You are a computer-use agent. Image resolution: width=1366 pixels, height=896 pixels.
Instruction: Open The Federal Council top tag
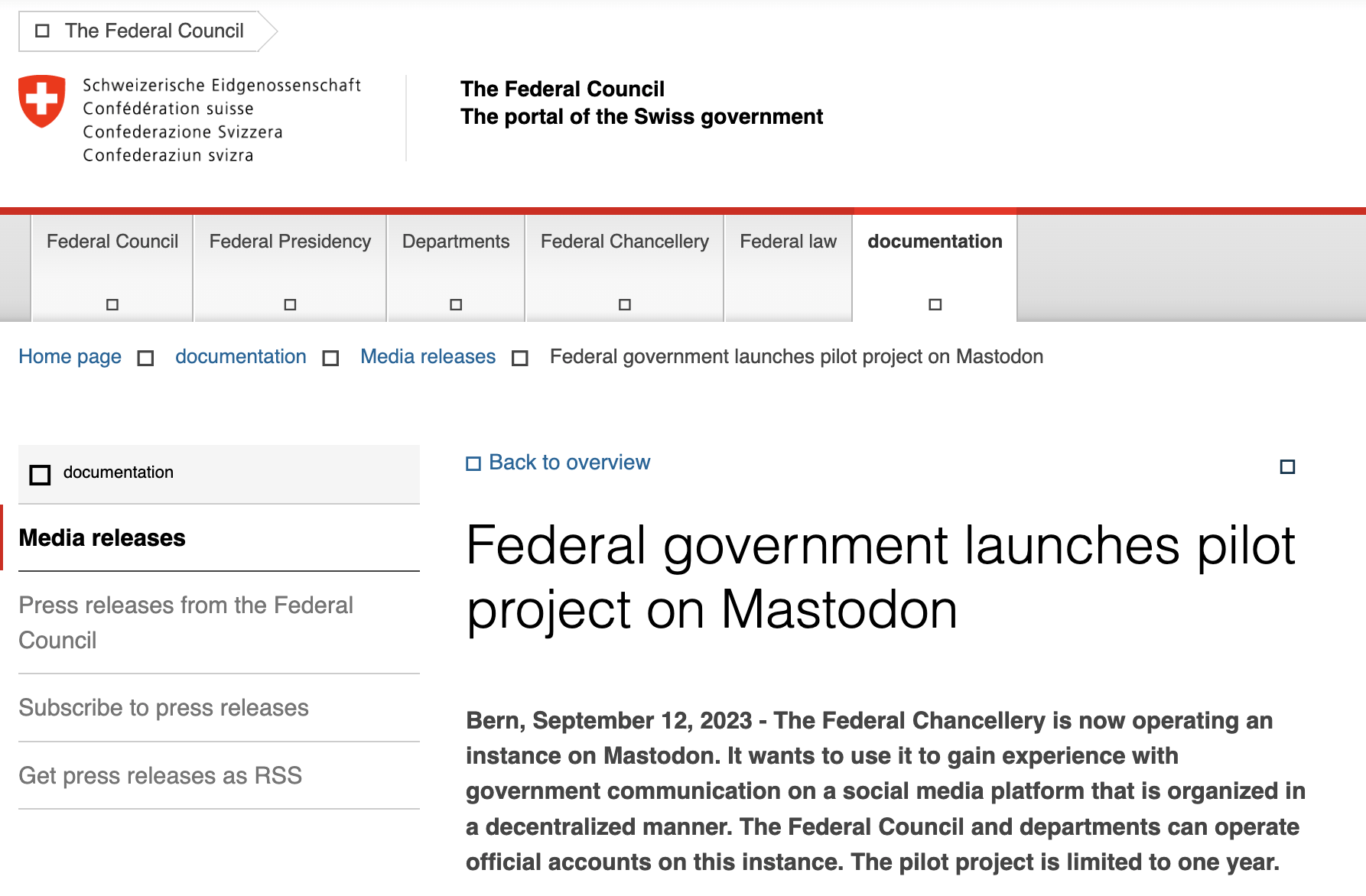pos(147,31)
